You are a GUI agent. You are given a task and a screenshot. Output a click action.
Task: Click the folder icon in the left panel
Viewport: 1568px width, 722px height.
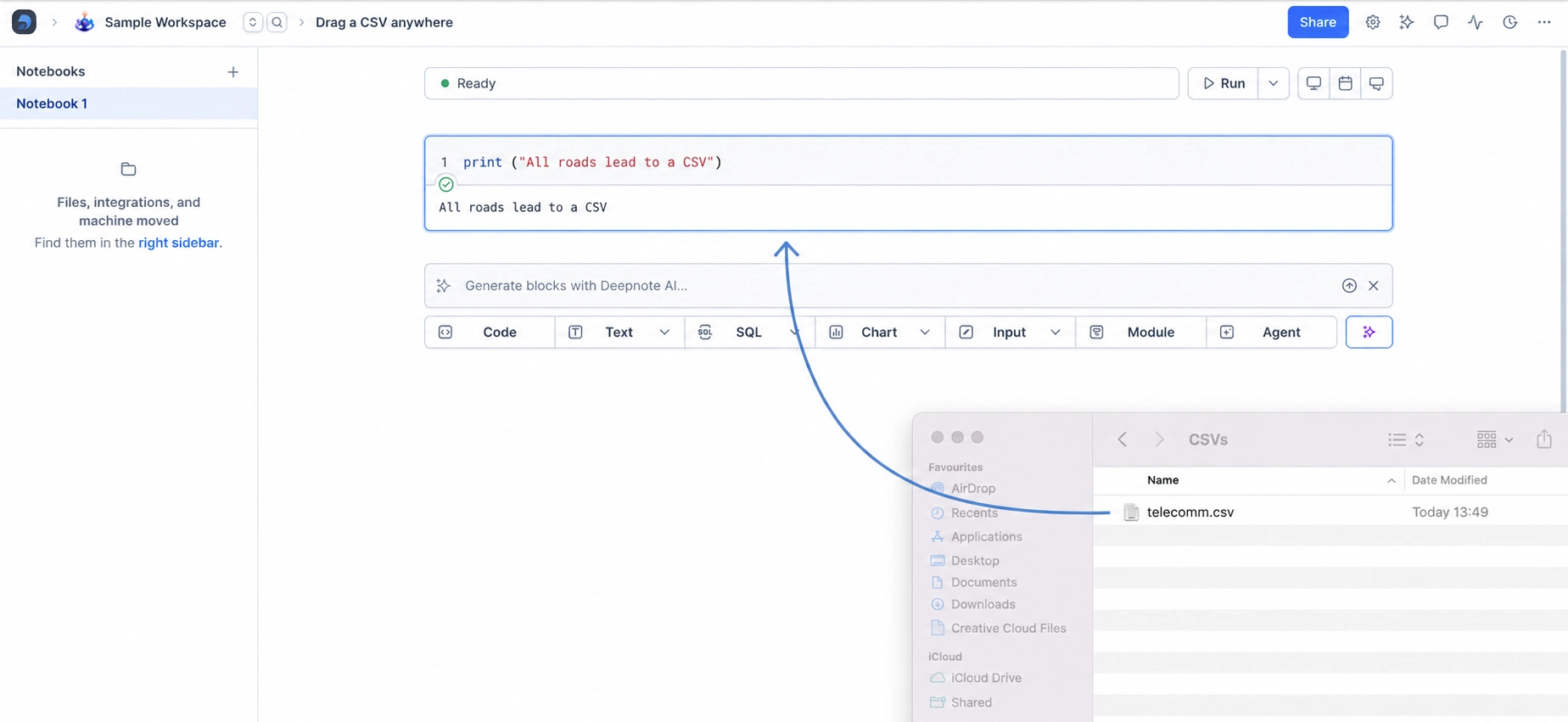[128, 169]
